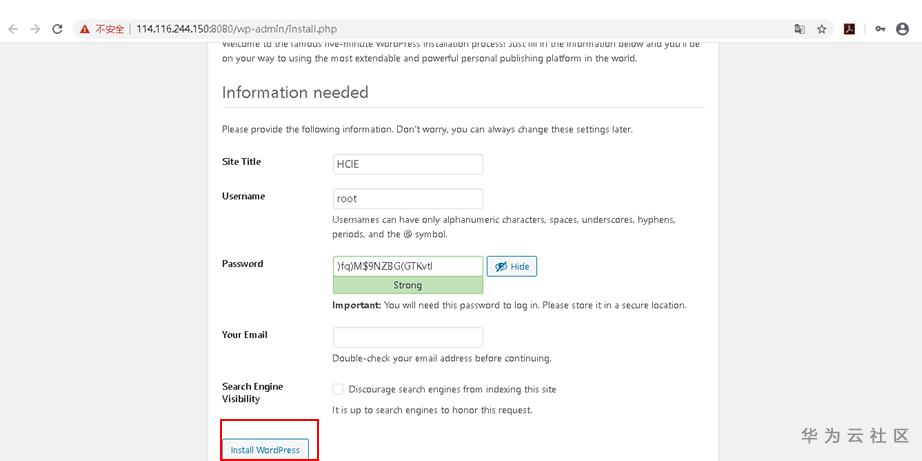Open the translate page icon
The image size is (922, 461).
click(799, 29)
